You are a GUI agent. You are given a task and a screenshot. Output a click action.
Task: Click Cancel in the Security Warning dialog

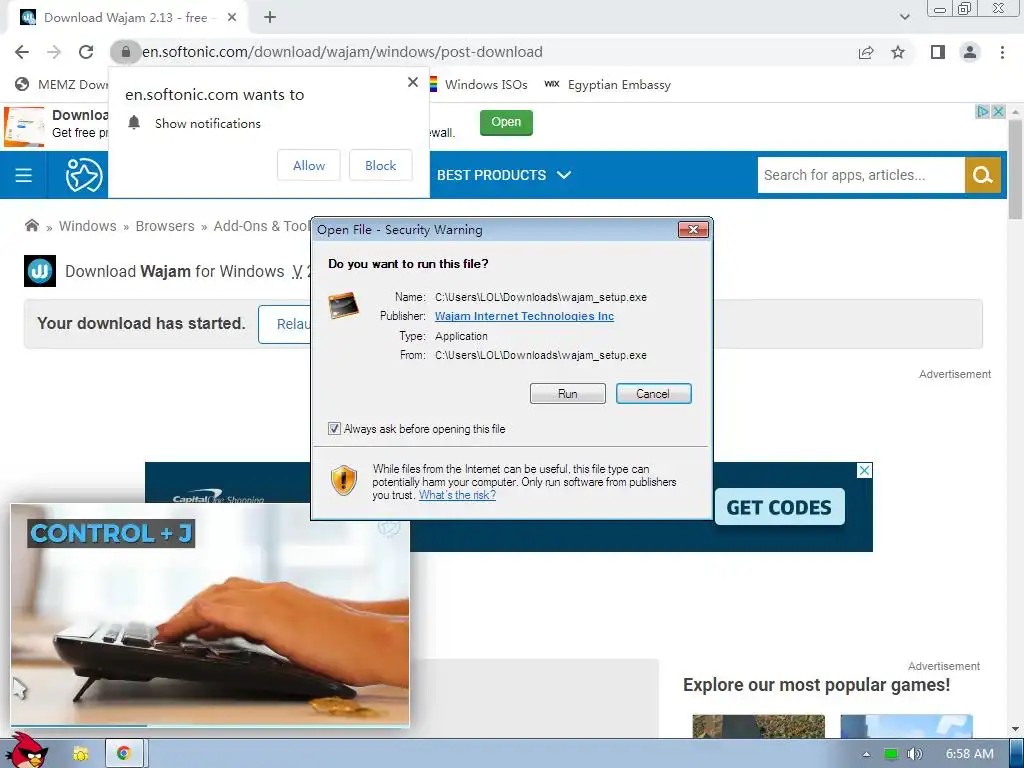[653, 394]
